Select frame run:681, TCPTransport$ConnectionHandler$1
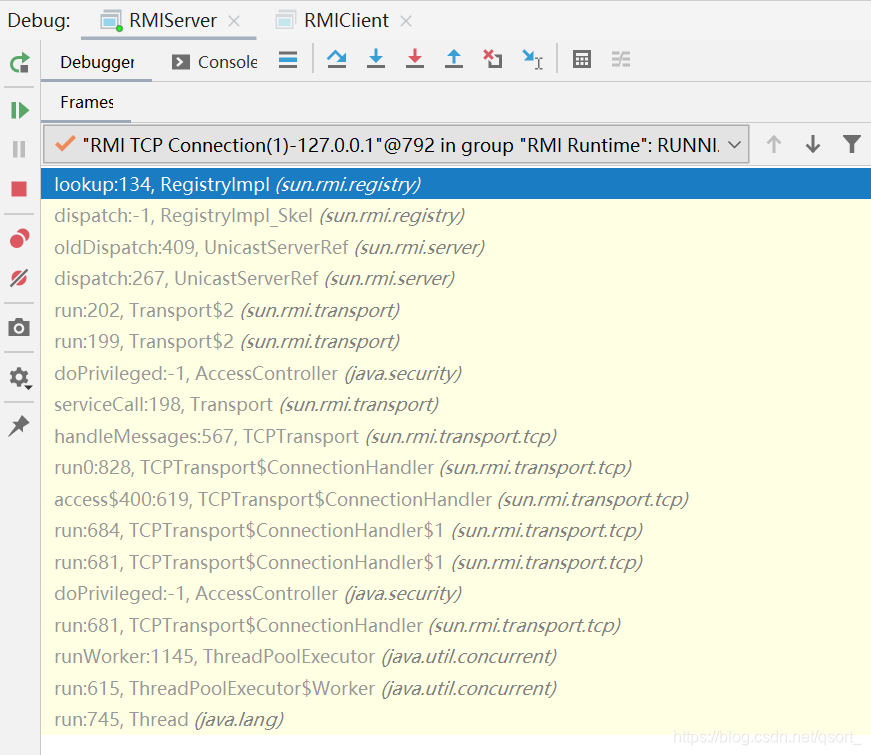 [455, 562]
